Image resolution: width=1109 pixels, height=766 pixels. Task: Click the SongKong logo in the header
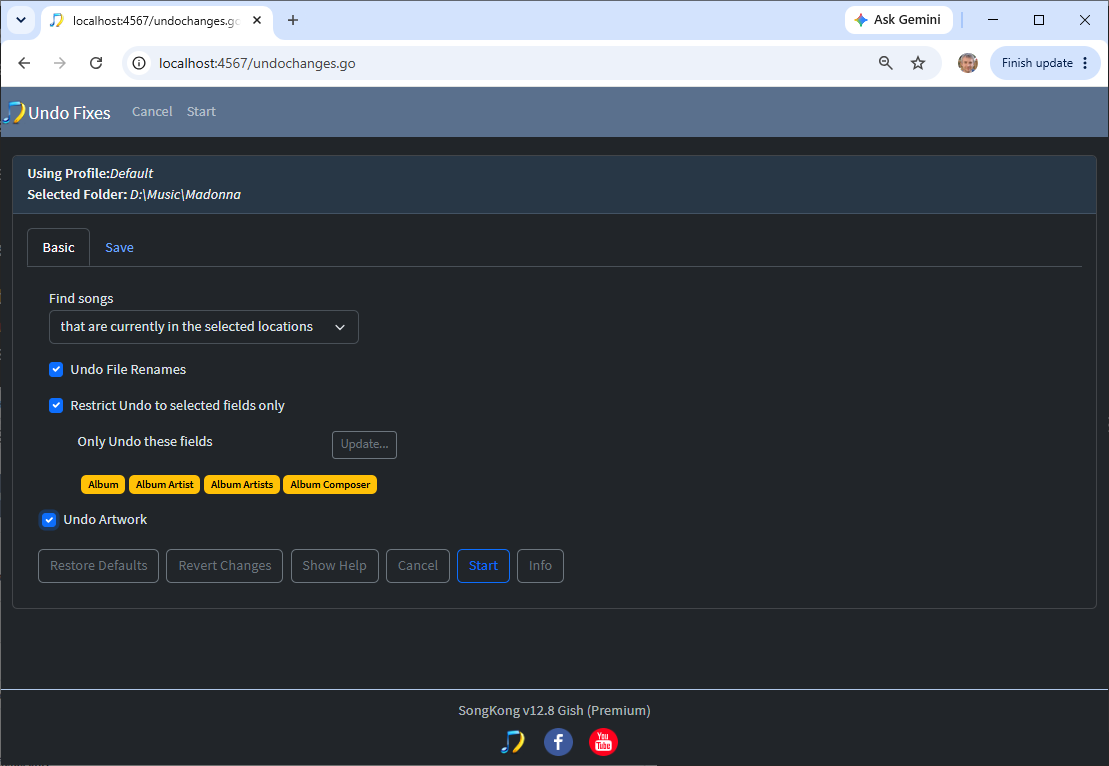click(x=14, y=112)
